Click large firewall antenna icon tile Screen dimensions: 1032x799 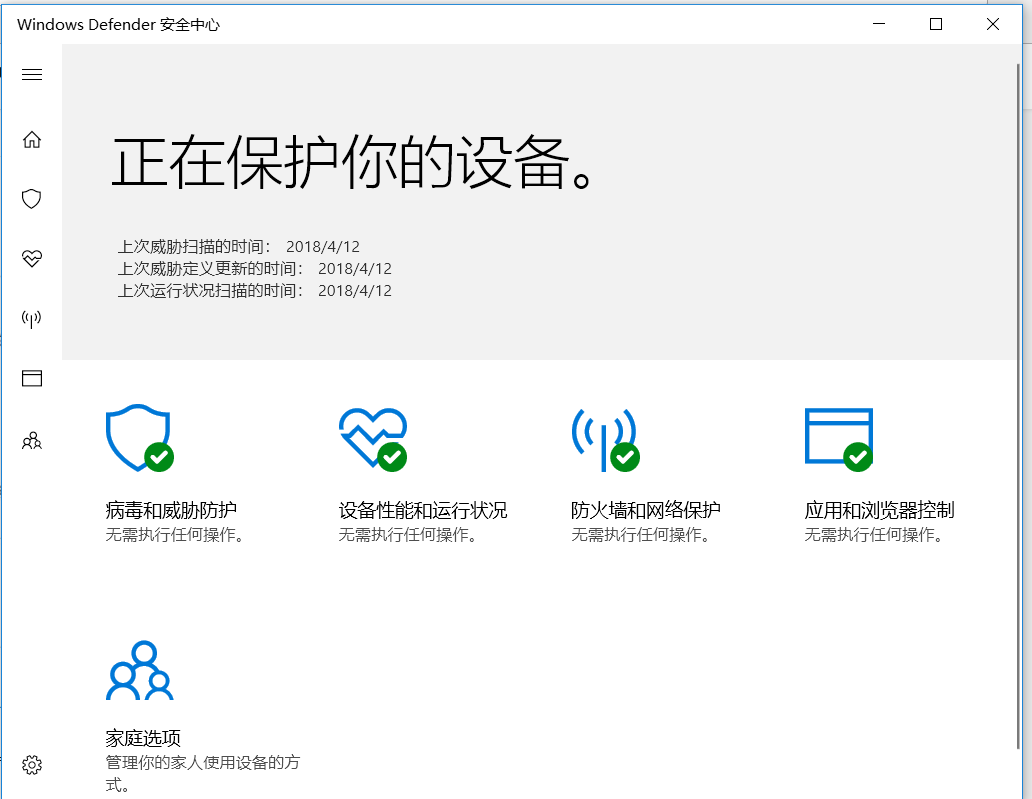pyautogui.click(x=606, y=440)
